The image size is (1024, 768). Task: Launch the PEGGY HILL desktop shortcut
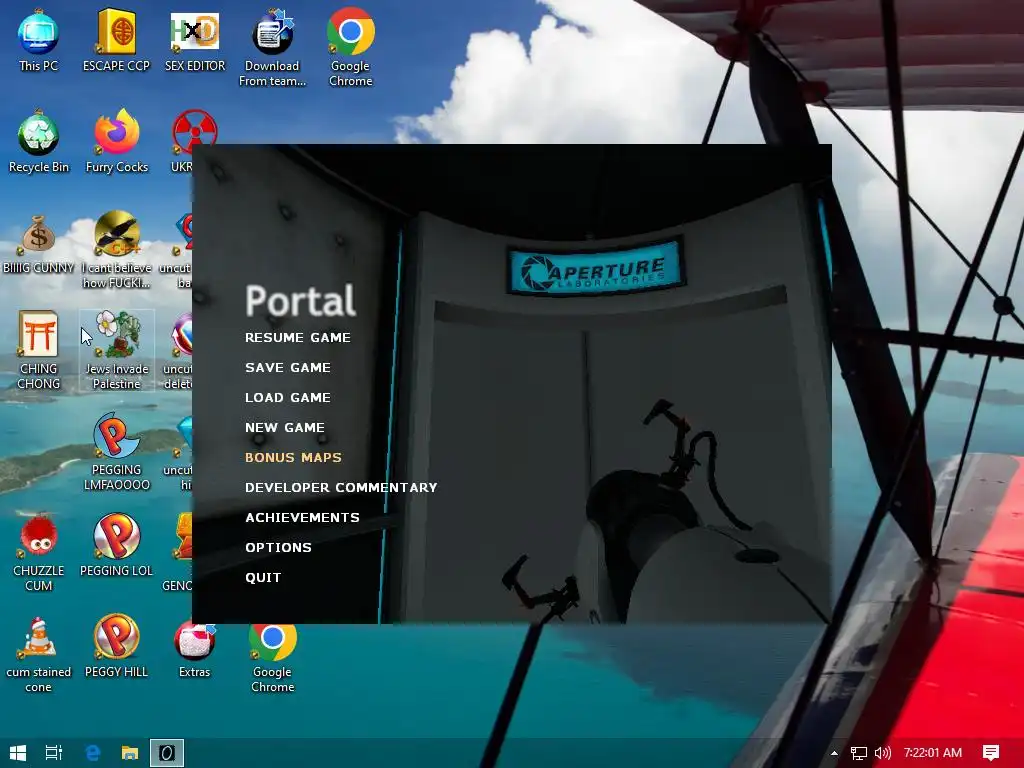click(116, 647)
